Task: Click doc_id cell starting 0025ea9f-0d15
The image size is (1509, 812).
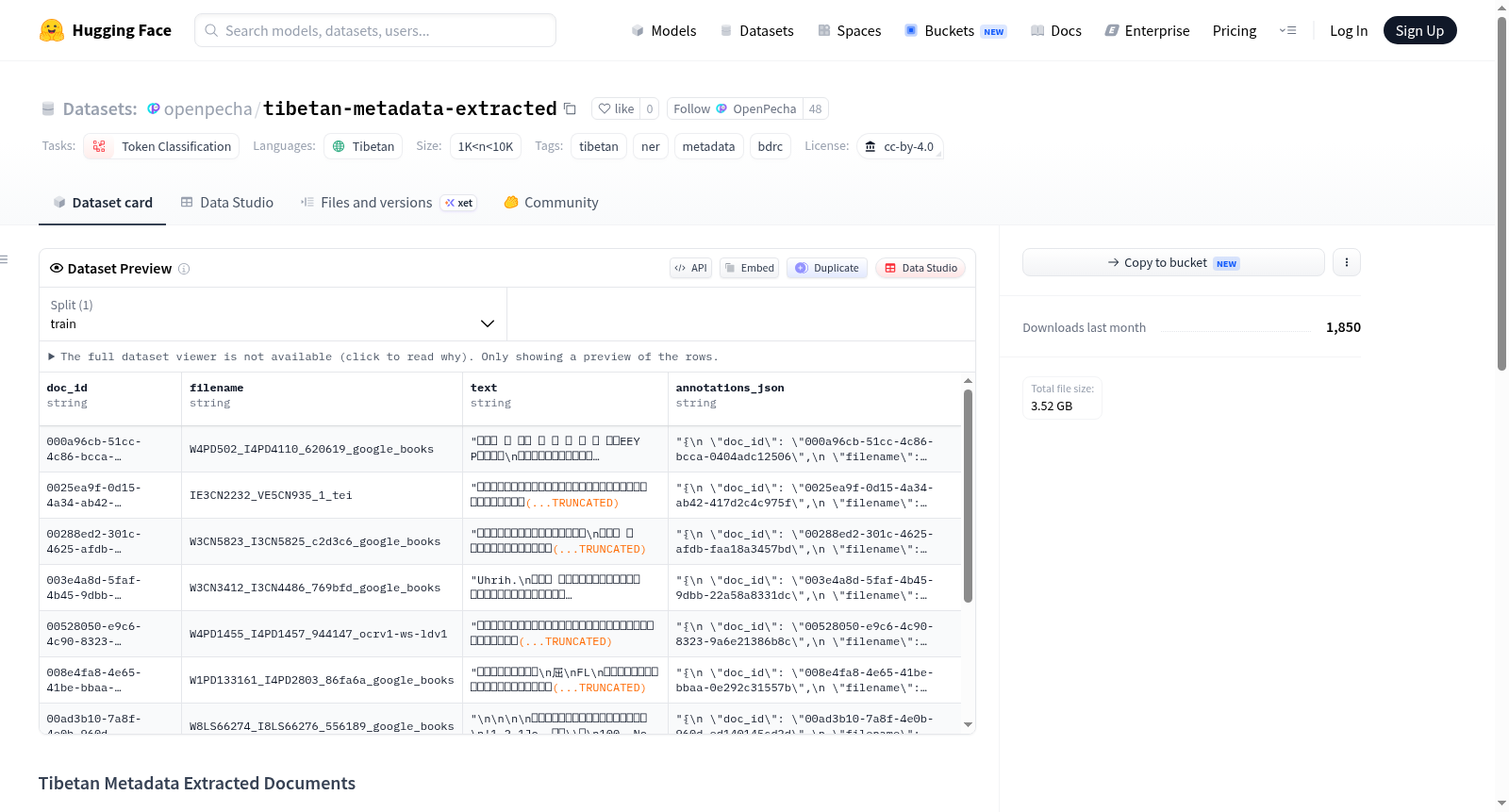Action: coord(110,495)
